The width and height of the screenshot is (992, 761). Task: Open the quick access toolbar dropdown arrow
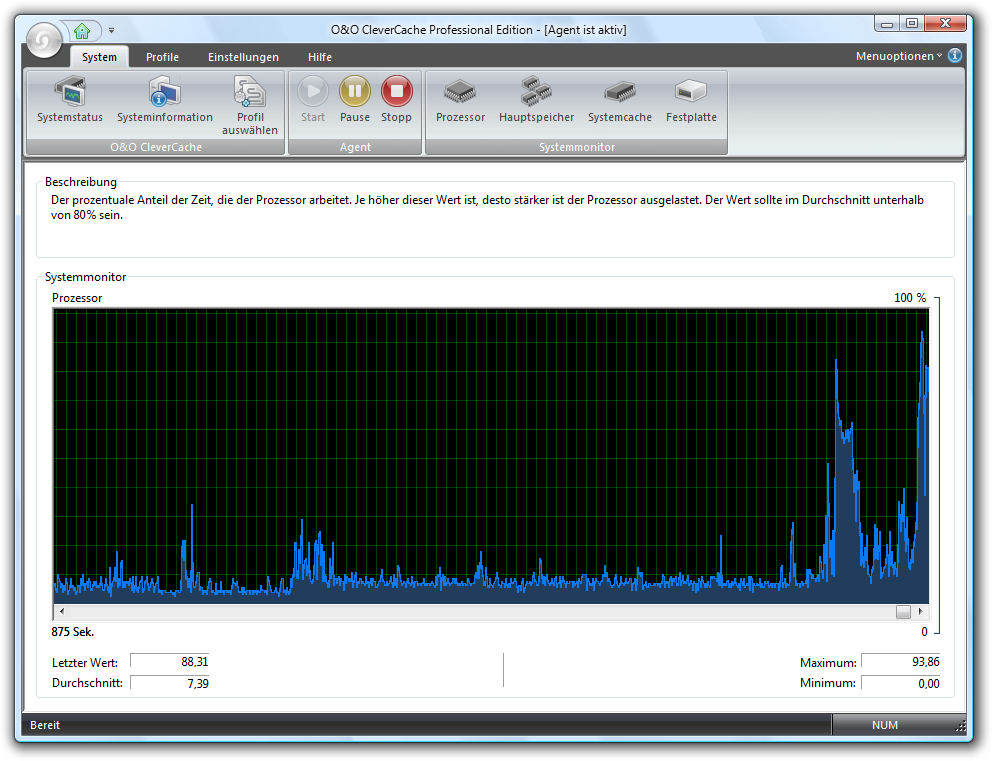(x=111, y=30)
